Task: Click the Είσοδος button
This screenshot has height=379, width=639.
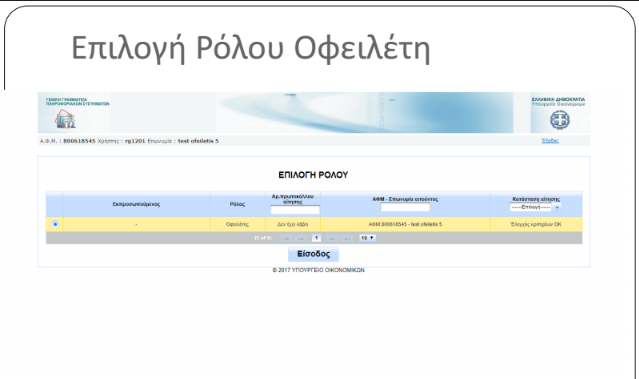Action: 313,254
